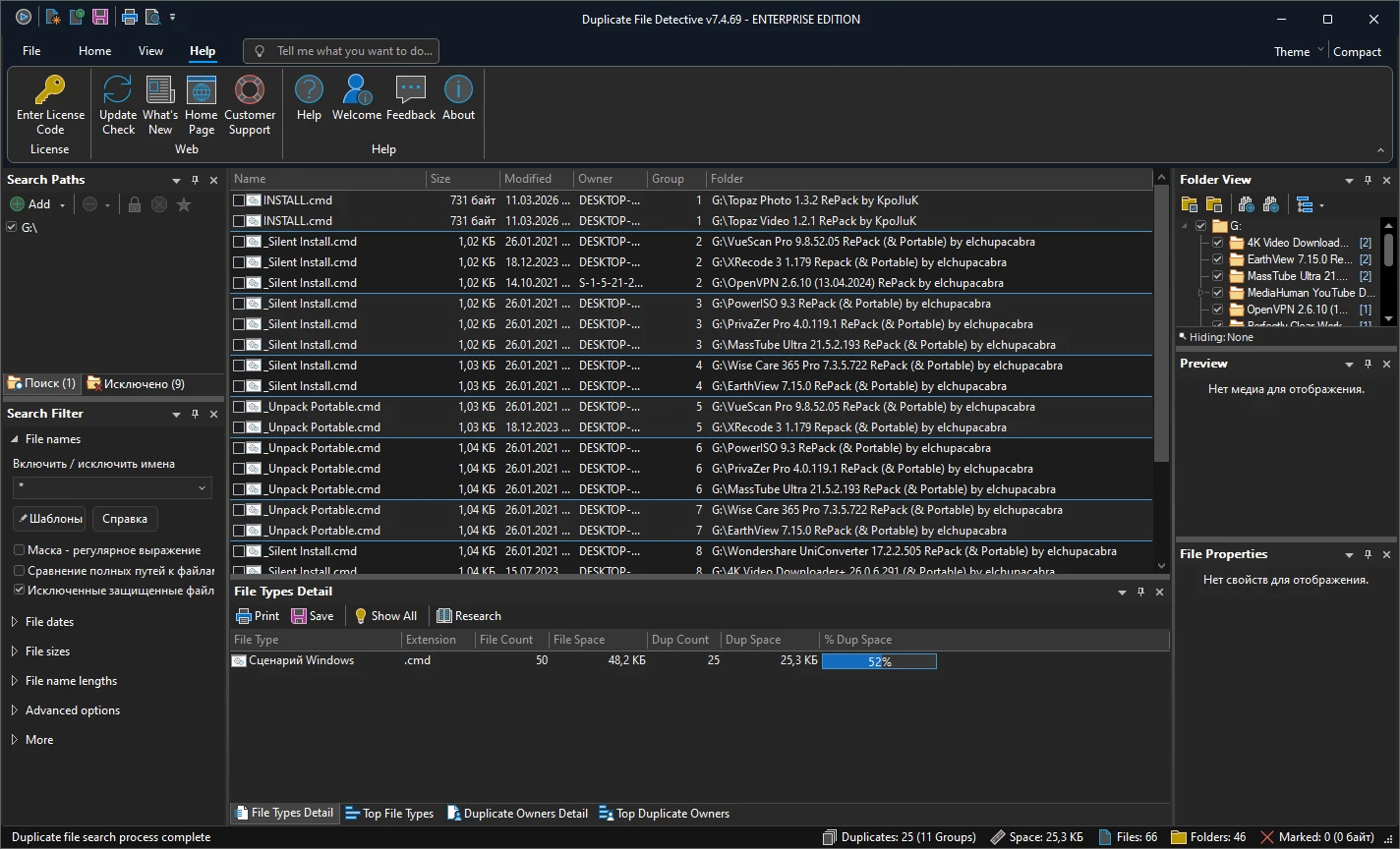The width and height of the screenshot is (1400, 849).
Task: Open the include/exclude names combo box
Action: point(203,488)
